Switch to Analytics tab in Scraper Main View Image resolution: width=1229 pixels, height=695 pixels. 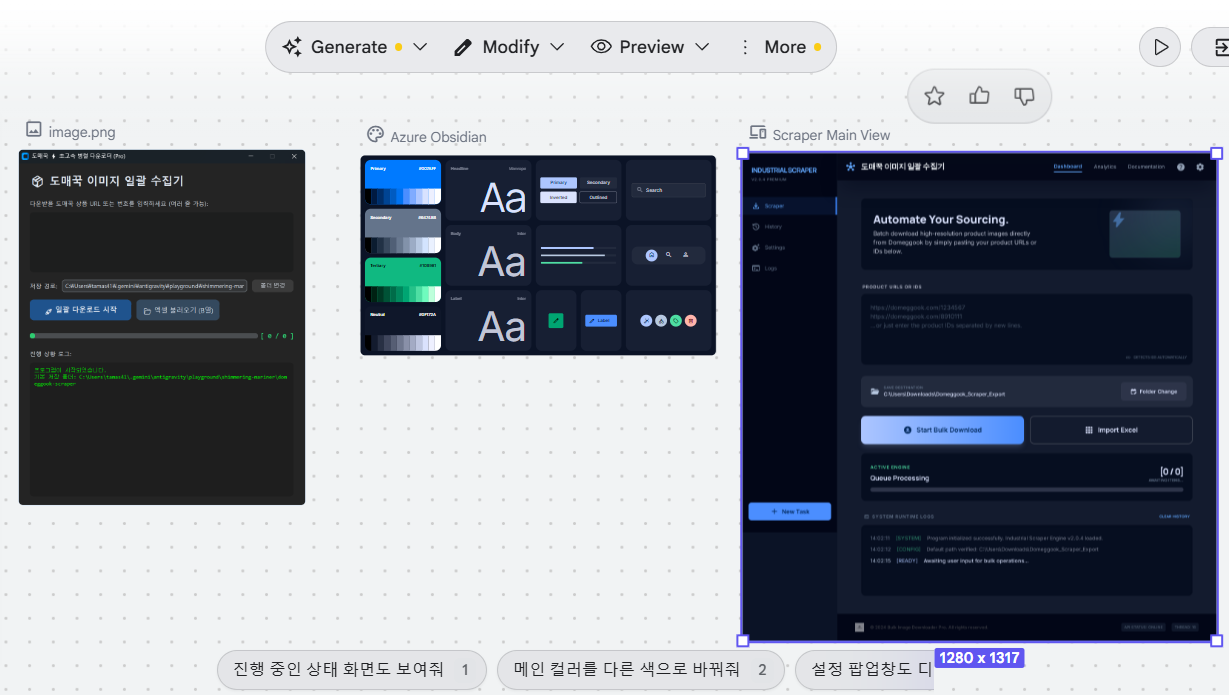point(1105,167)
